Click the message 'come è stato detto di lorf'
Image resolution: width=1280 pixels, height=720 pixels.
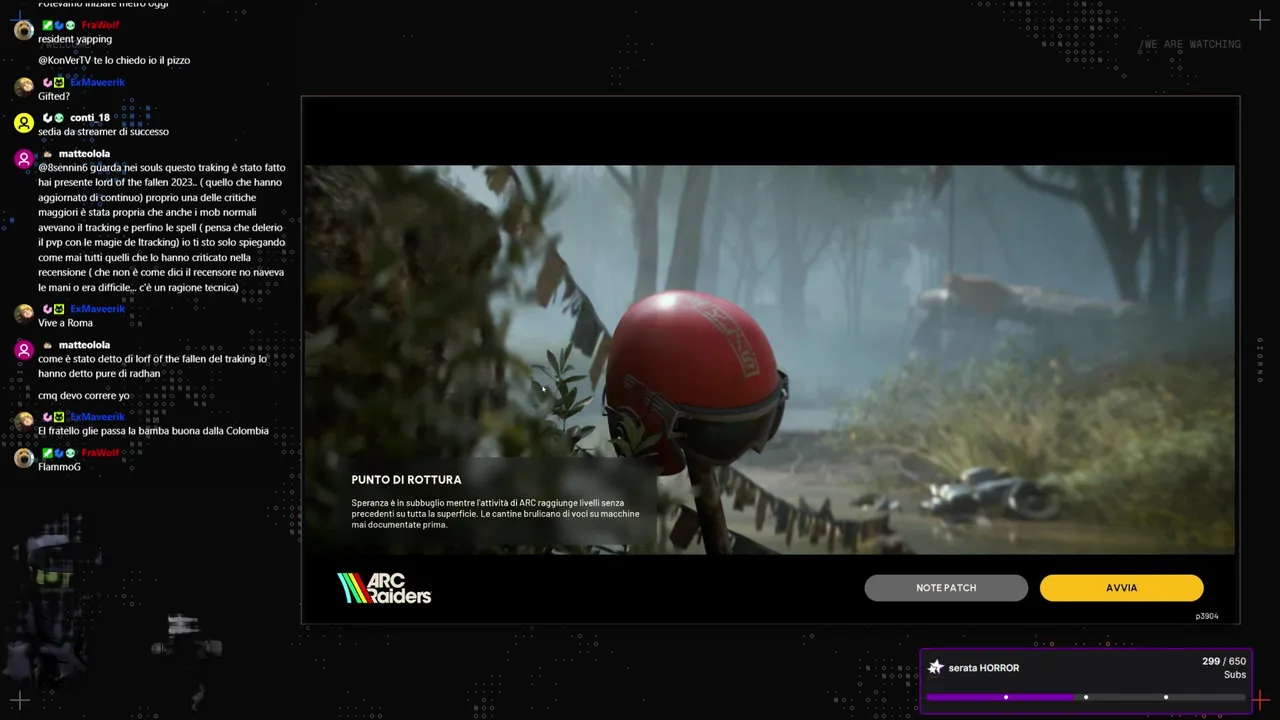click(153, 366)
